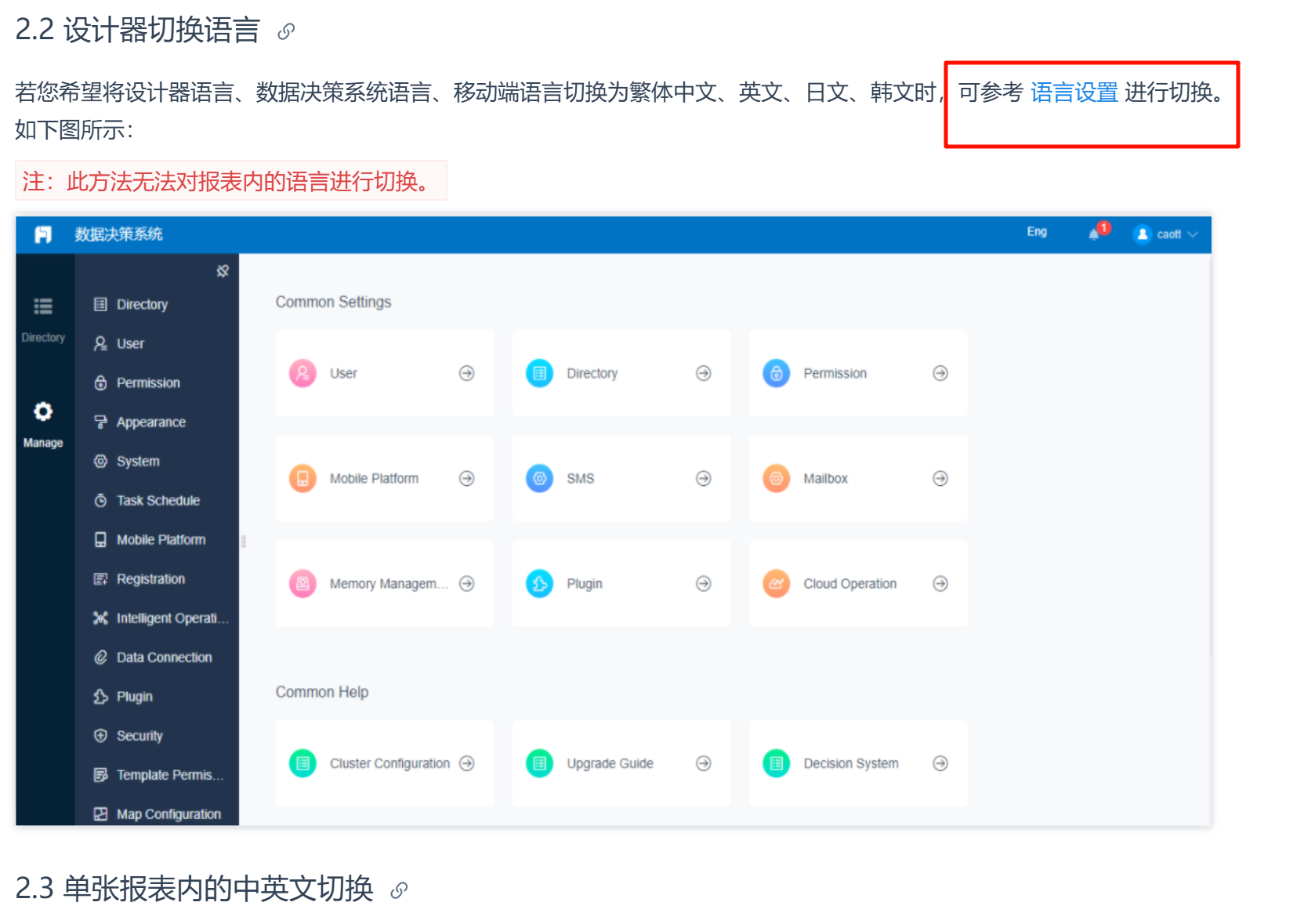Click the Common Settings section heading
This screenshot has width=1304, height=924.
[333, 302]
